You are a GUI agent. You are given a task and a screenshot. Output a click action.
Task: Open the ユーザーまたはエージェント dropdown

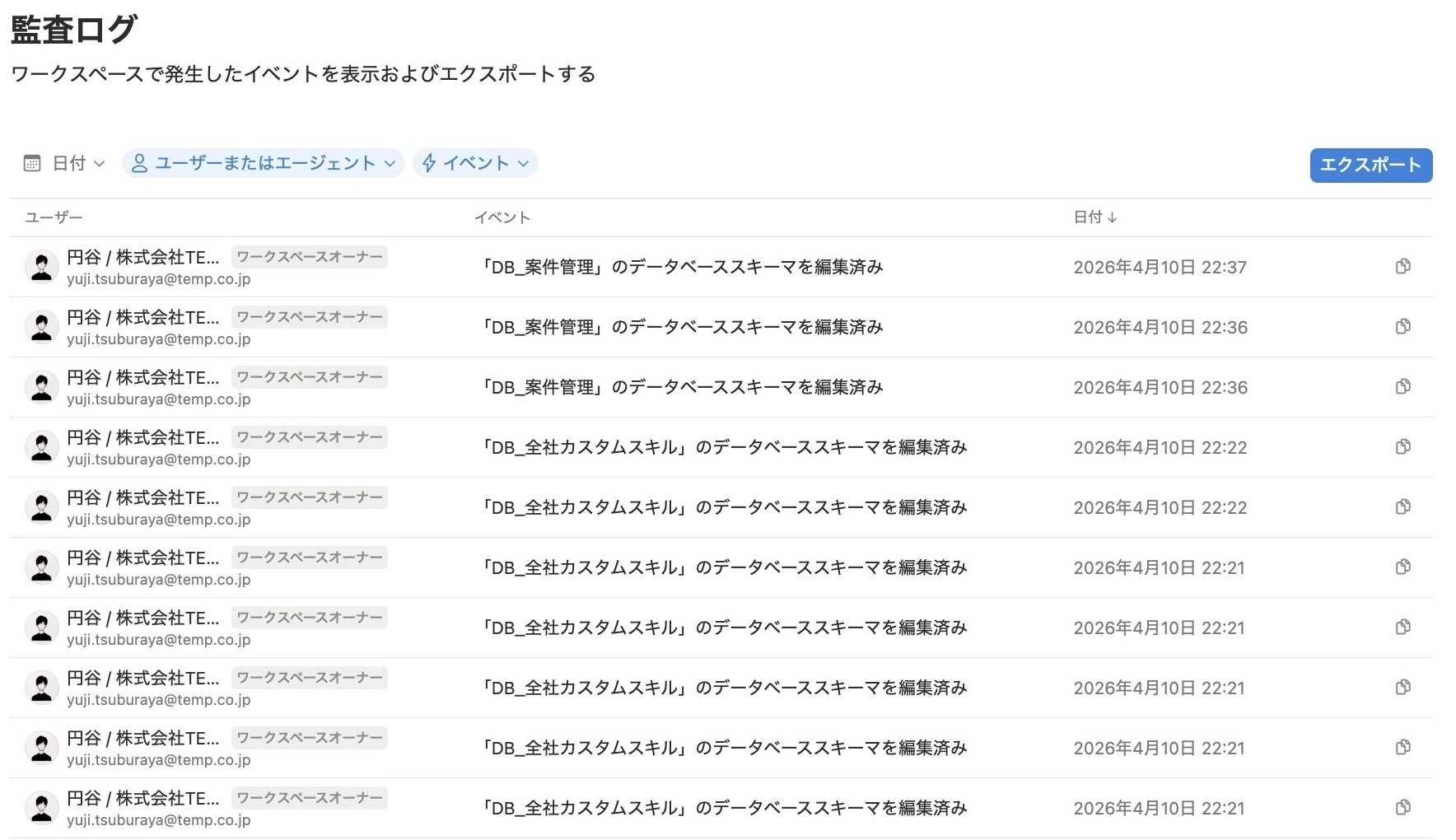click(264, 163)
